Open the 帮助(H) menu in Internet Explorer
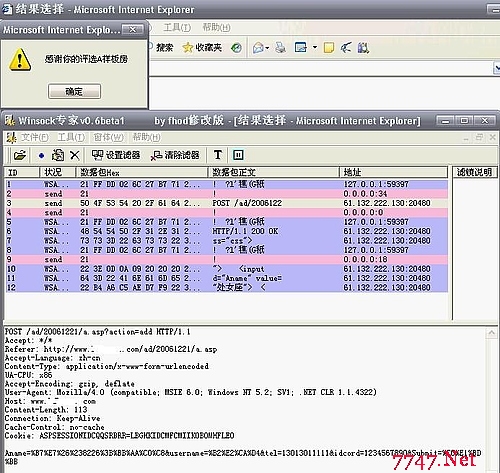 pos(216,27)
